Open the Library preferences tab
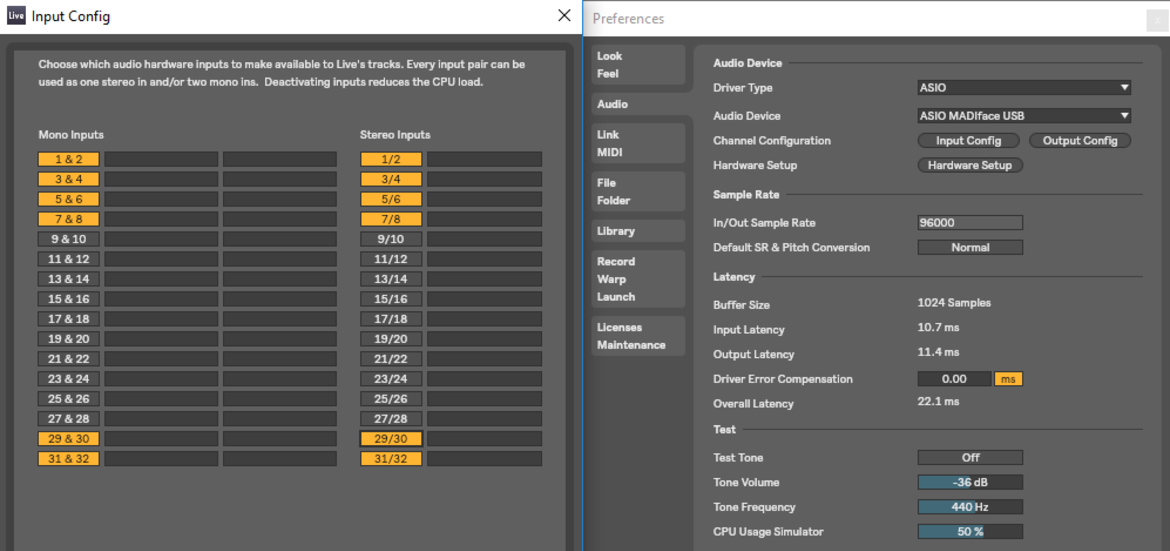This screenshot has width=1170, height=551. 638,231
